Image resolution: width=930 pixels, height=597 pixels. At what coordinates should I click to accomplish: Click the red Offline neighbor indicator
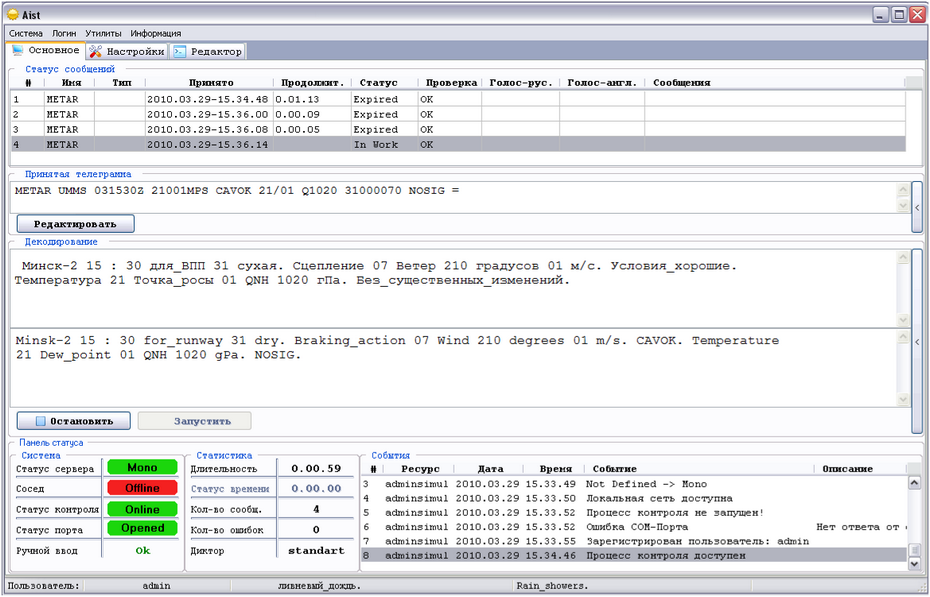click(142, 489)
